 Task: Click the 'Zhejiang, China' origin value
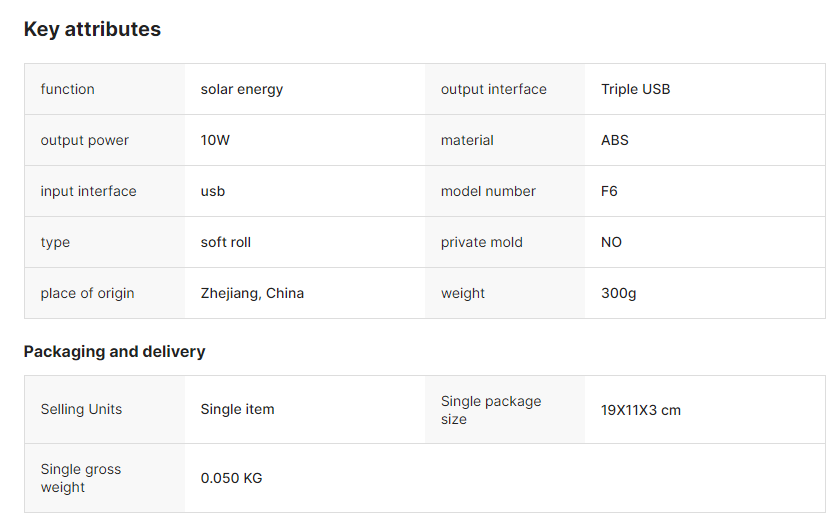click(252, 293)
